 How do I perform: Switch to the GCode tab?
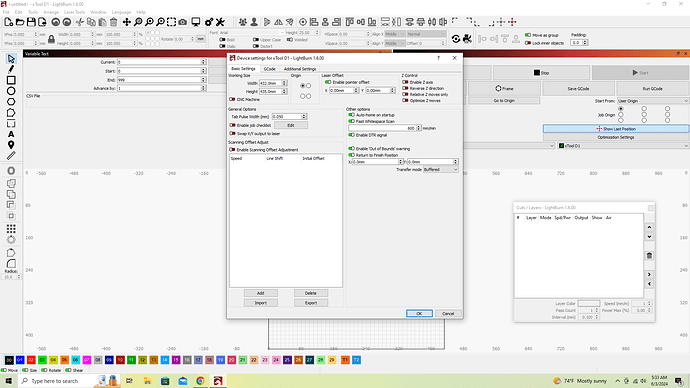(x=269, y=69)
